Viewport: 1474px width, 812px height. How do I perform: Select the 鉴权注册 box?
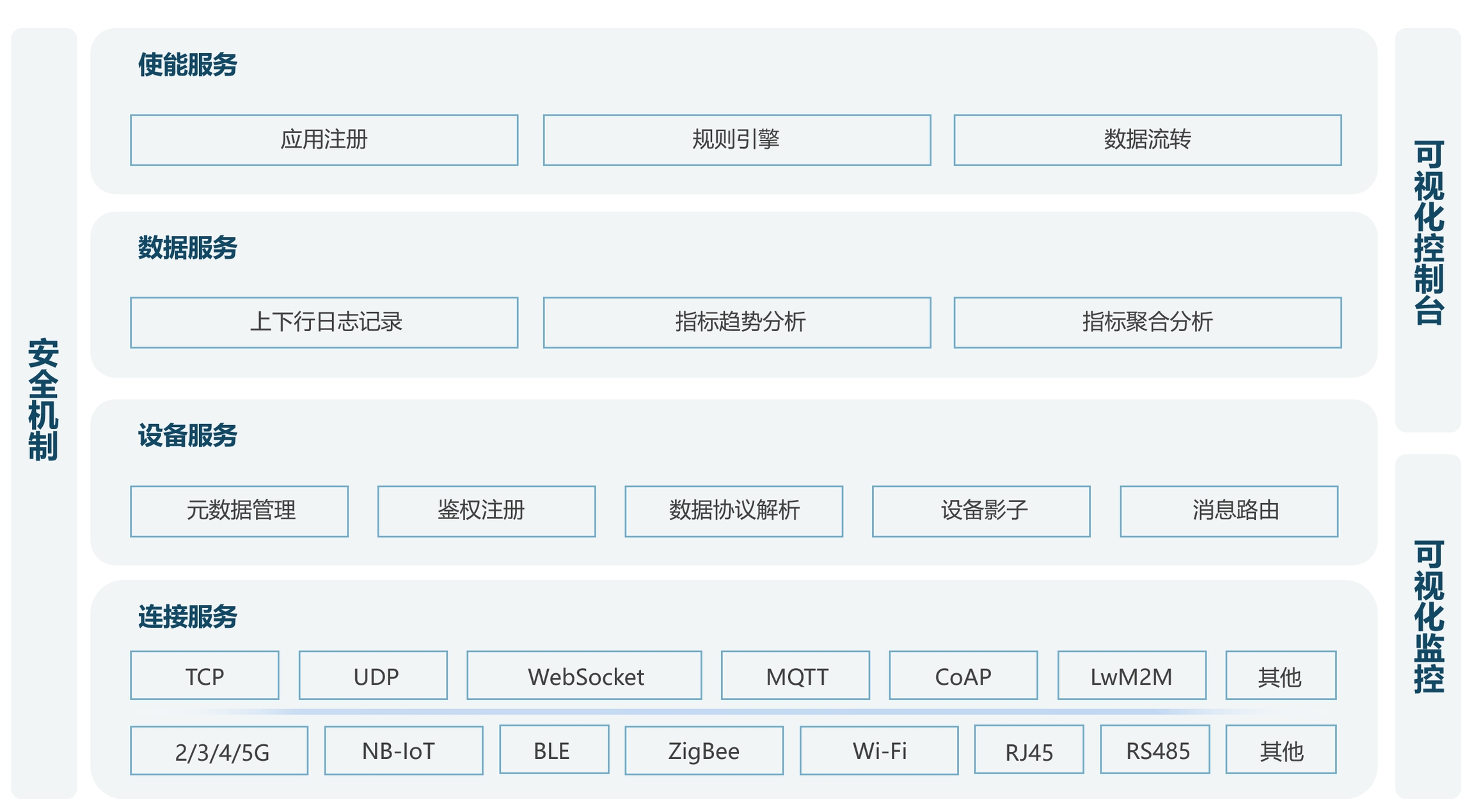[x=486, y=511]
